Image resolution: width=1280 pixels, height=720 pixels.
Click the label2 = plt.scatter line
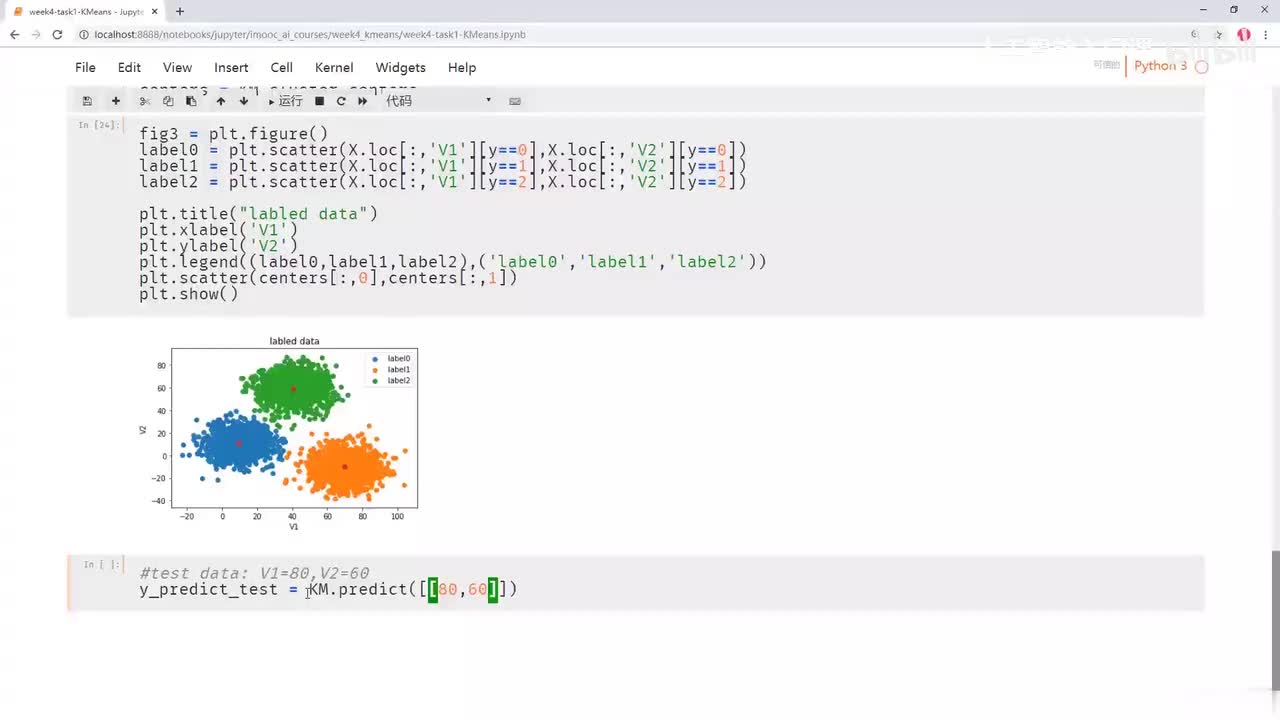point(443,182)
